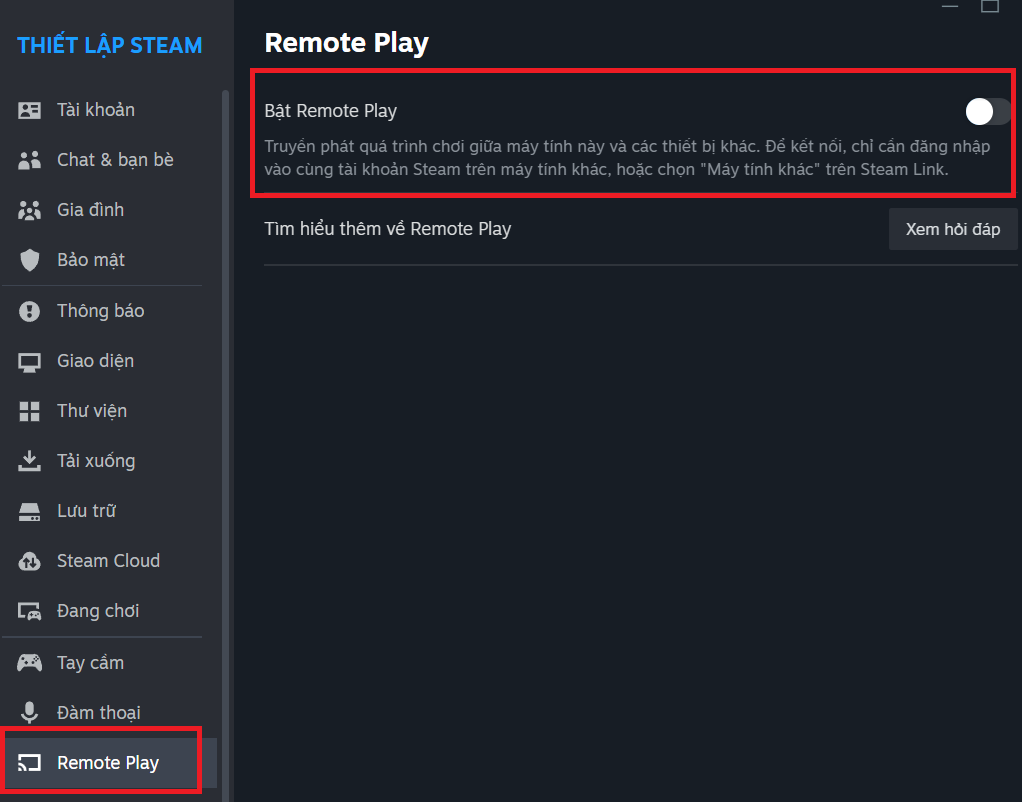Open Chat & bạn bè friends icon
The height and width of the screenshot is (802, 1022).
(x=29, y=160)
